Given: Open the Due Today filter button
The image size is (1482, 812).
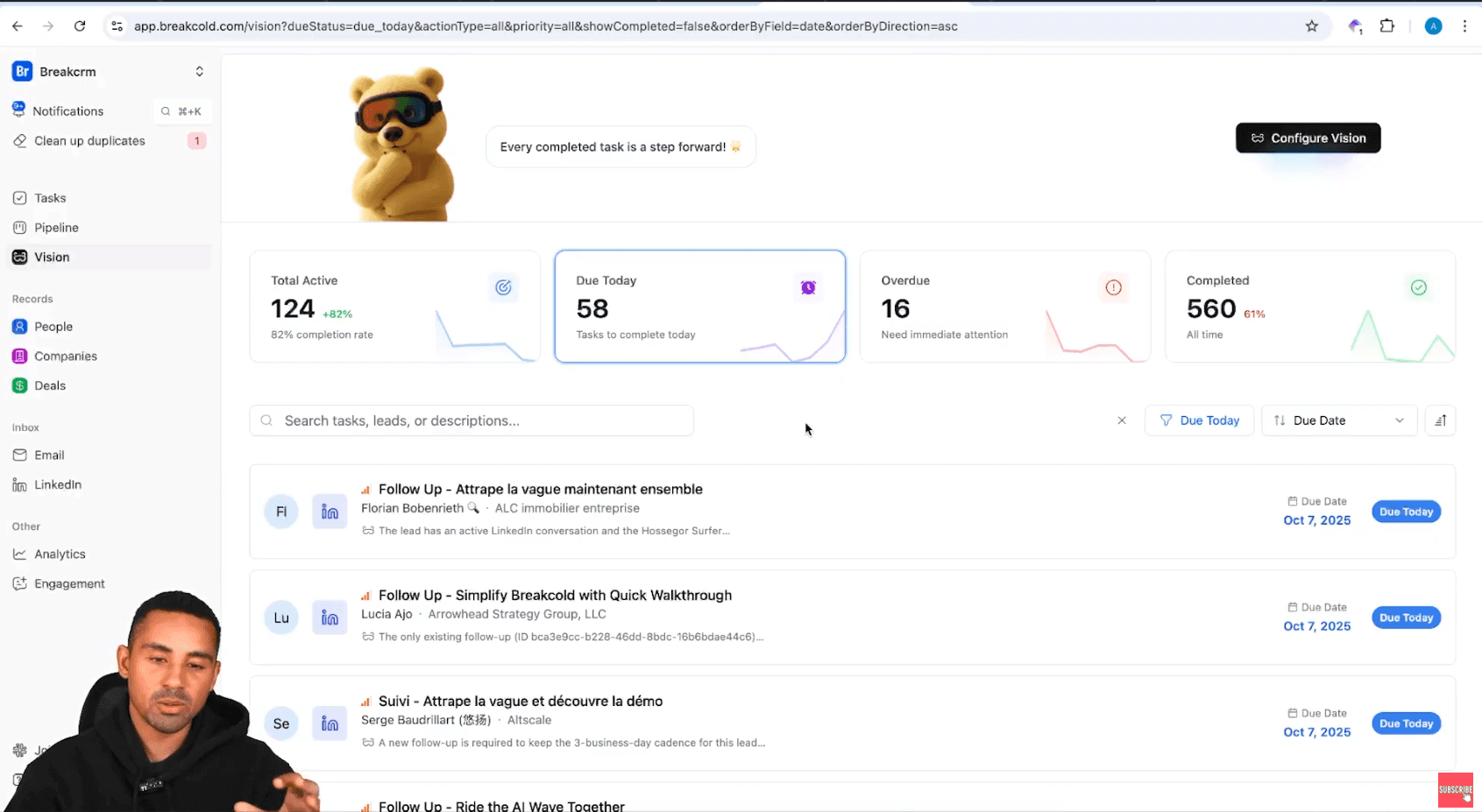Looking at the screenshot, I should tap(1200, 420).
